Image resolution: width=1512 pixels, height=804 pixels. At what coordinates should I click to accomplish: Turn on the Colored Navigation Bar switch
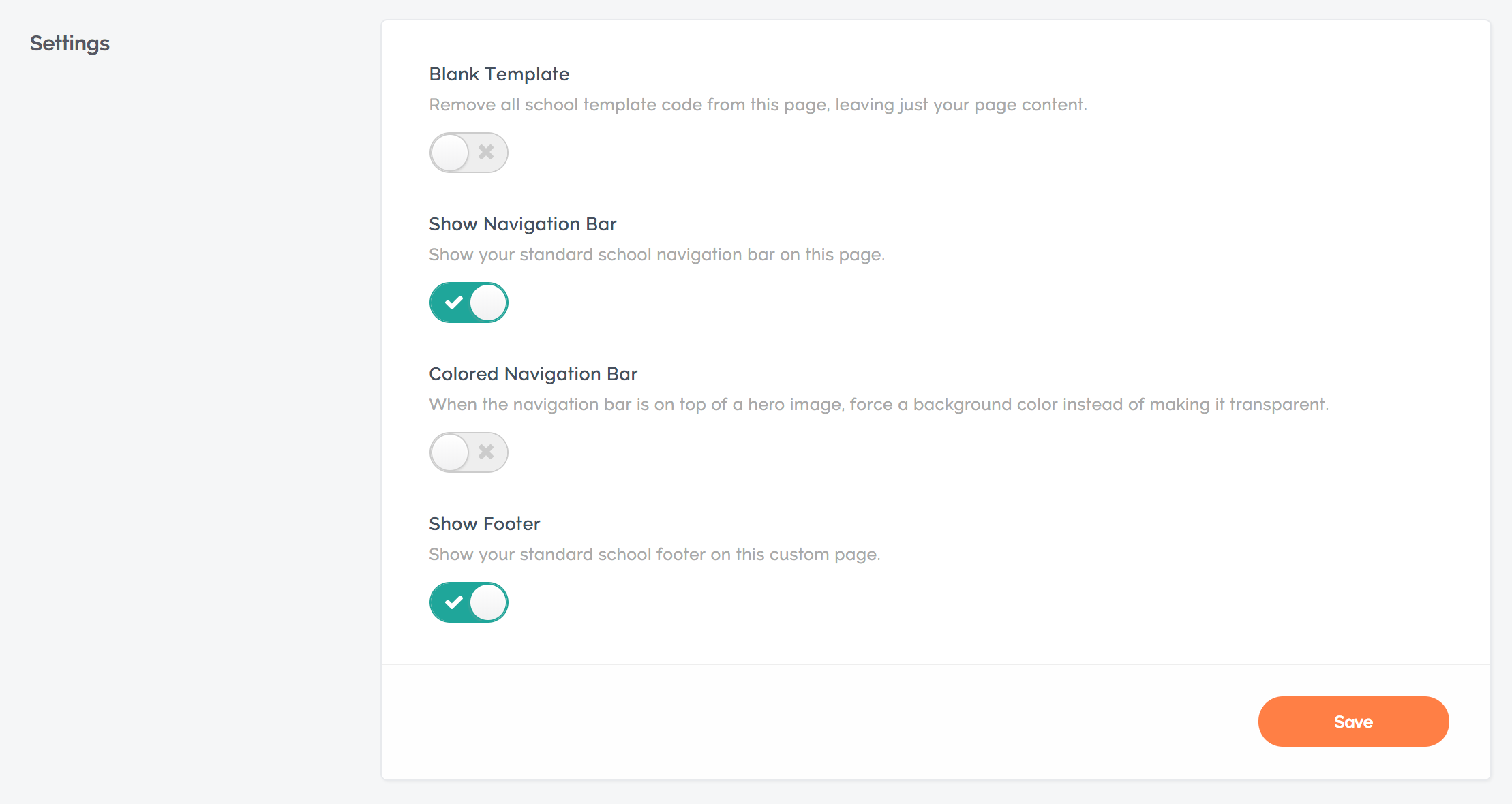[468, 452]
